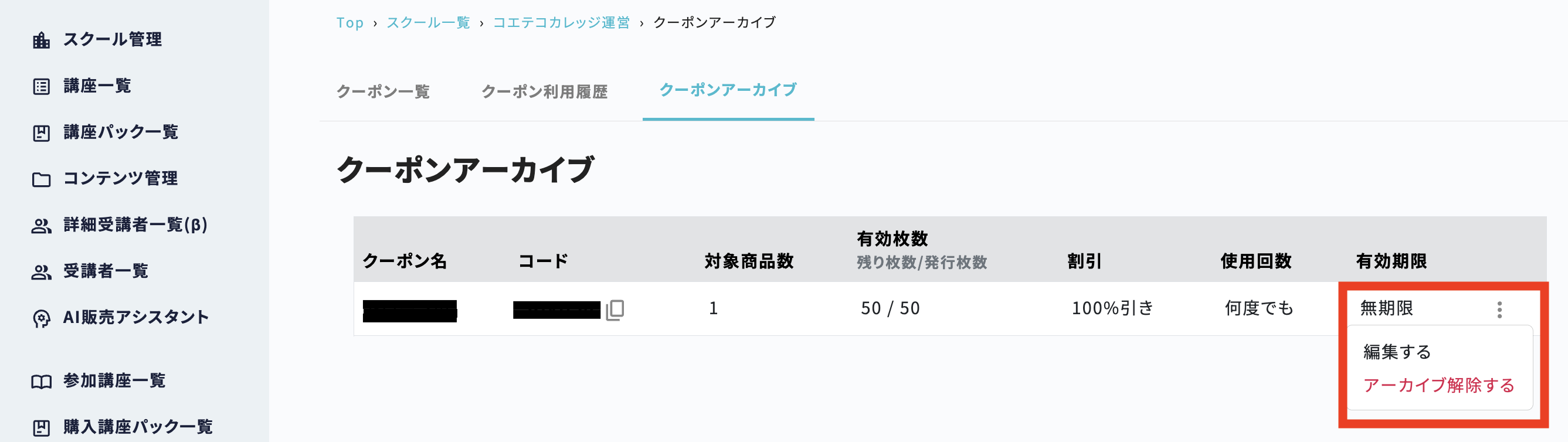Copy the coupon code with the copy icon

tap(615, 310)
